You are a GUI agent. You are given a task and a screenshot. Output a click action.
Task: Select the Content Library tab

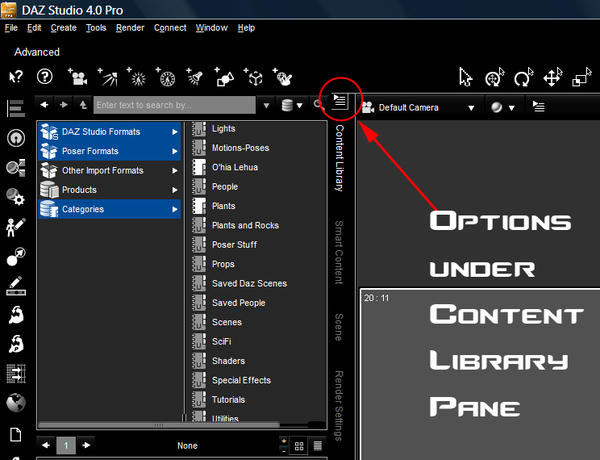(x=339, y=158)
